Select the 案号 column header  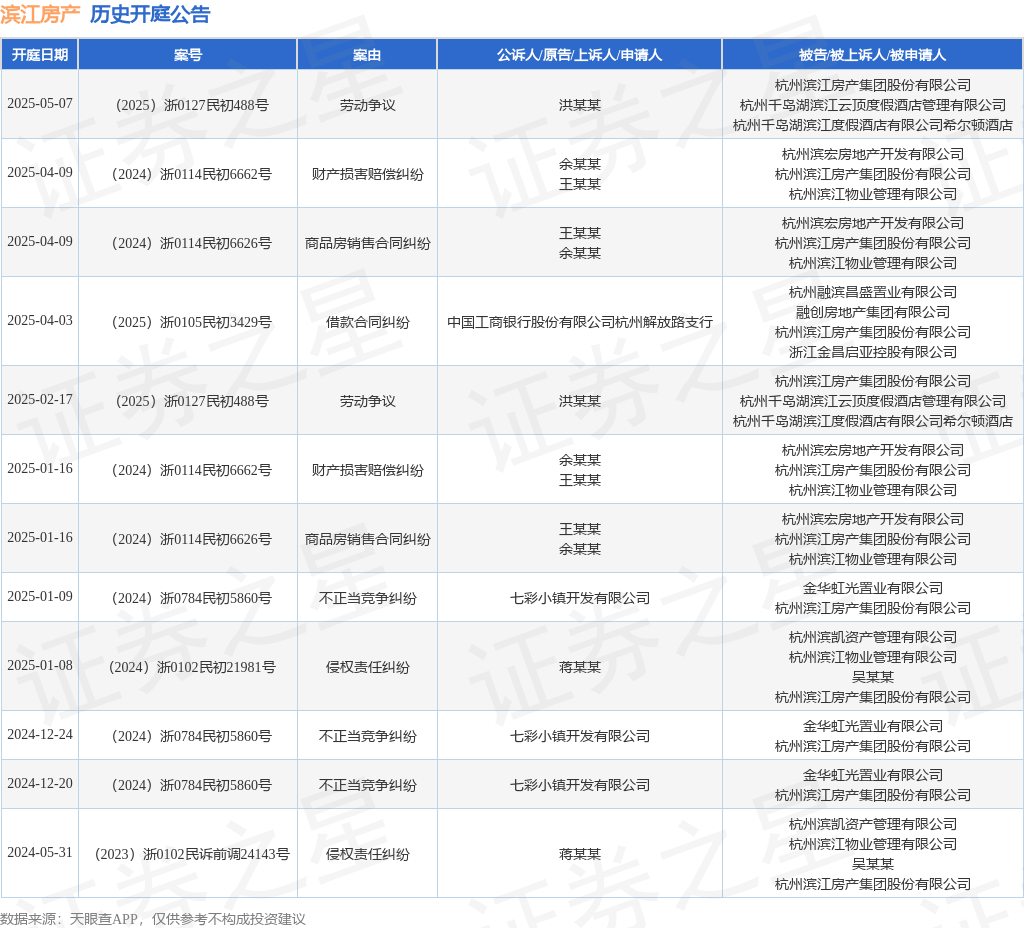click(x=188, y=55)
